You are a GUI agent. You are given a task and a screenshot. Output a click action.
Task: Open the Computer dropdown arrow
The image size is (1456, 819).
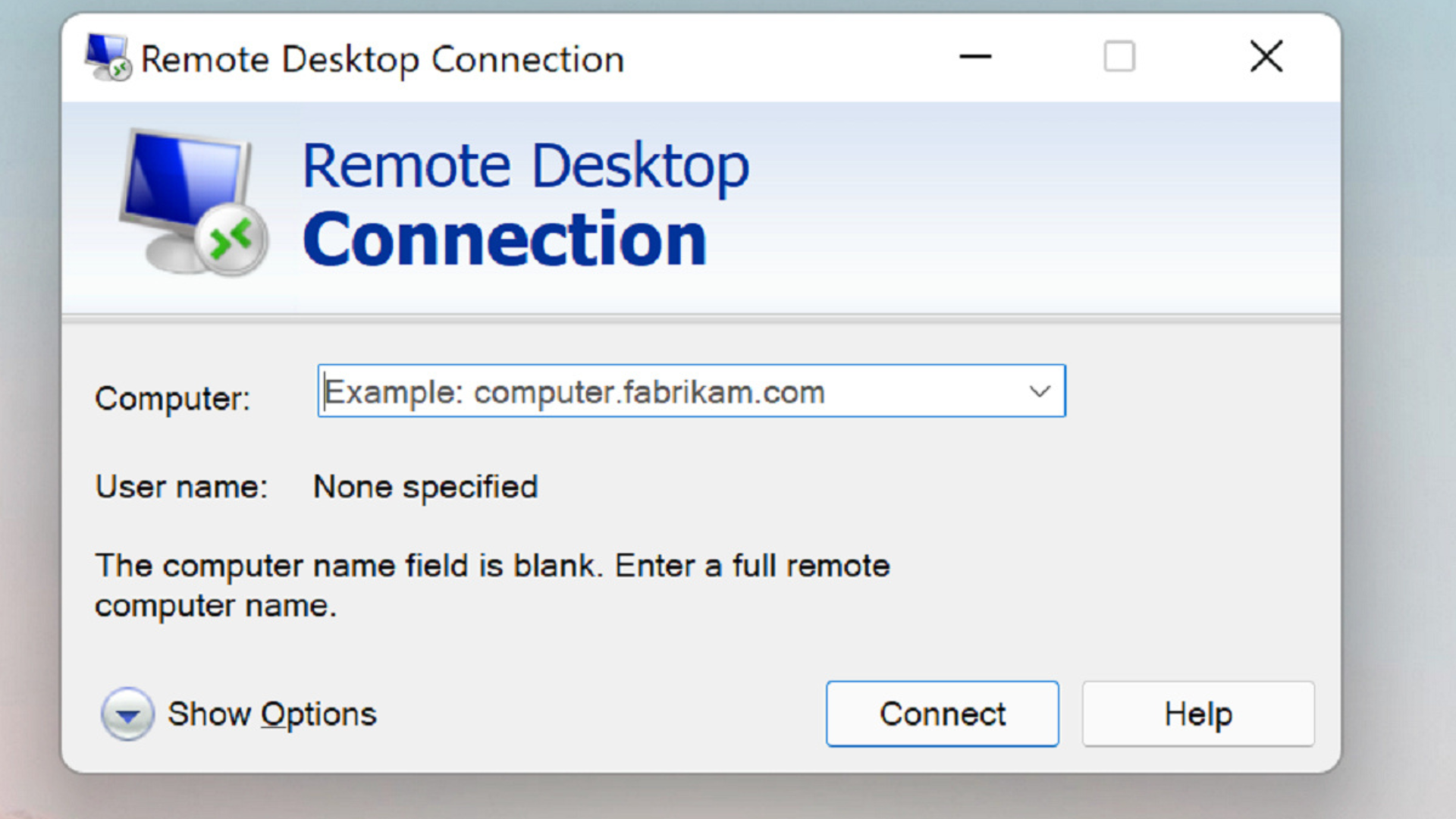pyautogui.click(x=1039, y=391)
